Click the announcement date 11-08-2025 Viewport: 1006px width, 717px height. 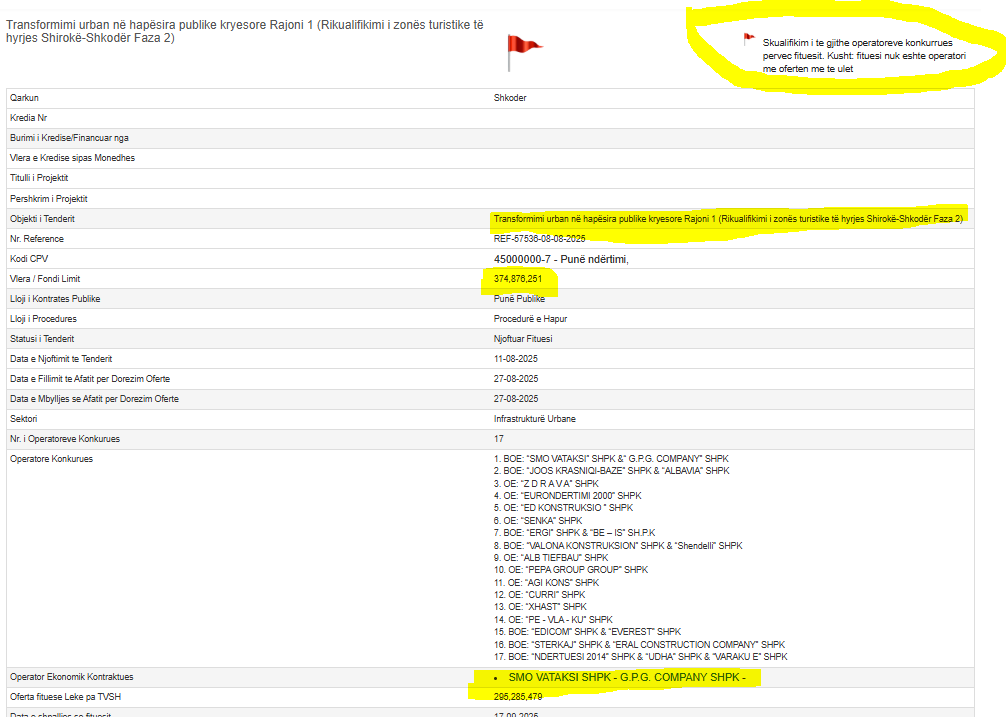(517, 359)
